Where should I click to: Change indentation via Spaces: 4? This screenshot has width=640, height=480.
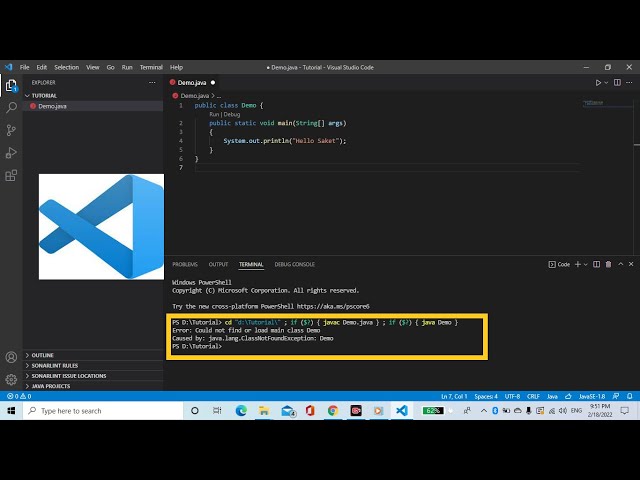pyautogui.click(x=486, y=396)
